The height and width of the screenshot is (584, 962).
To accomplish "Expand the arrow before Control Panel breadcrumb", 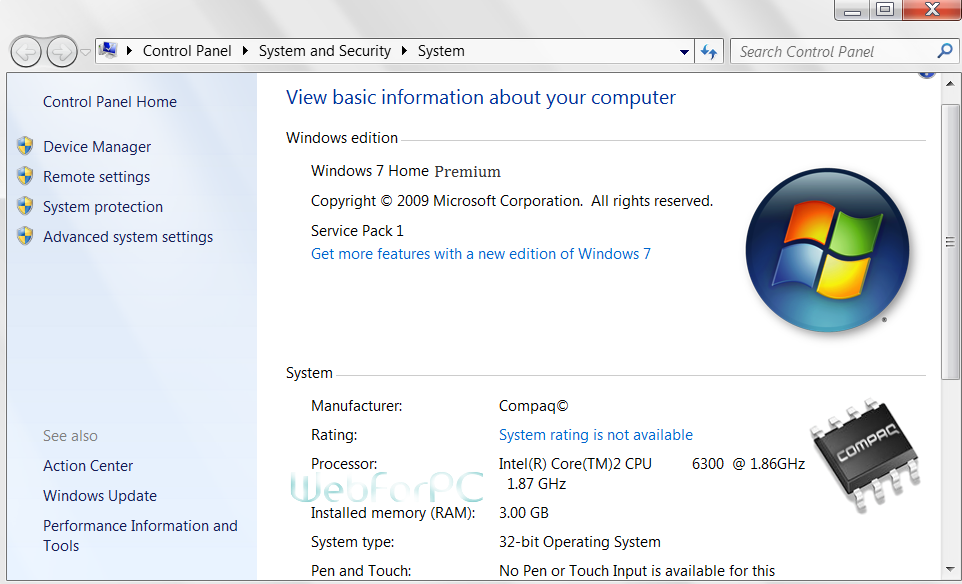I will coord(129,51).
